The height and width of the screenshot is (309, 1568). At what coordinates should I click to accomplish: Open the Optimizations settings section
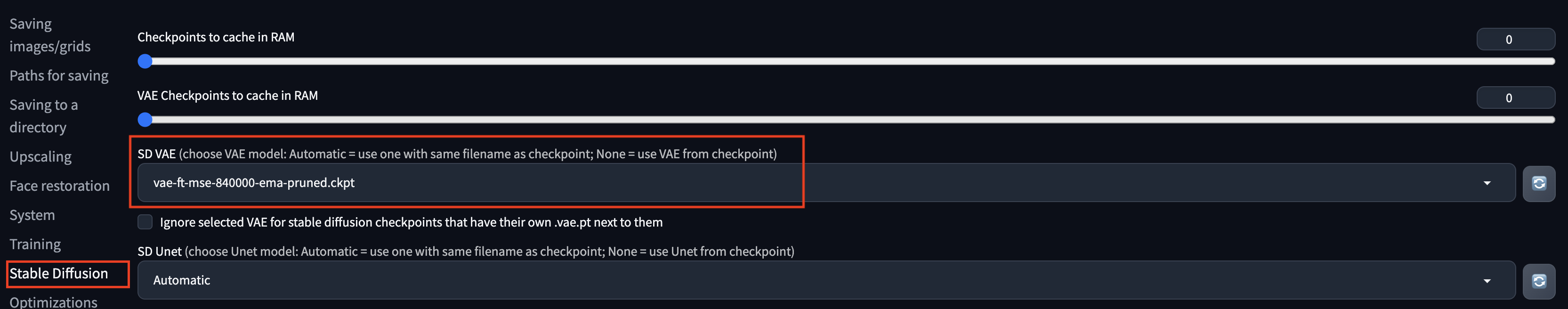pos(54,301)
